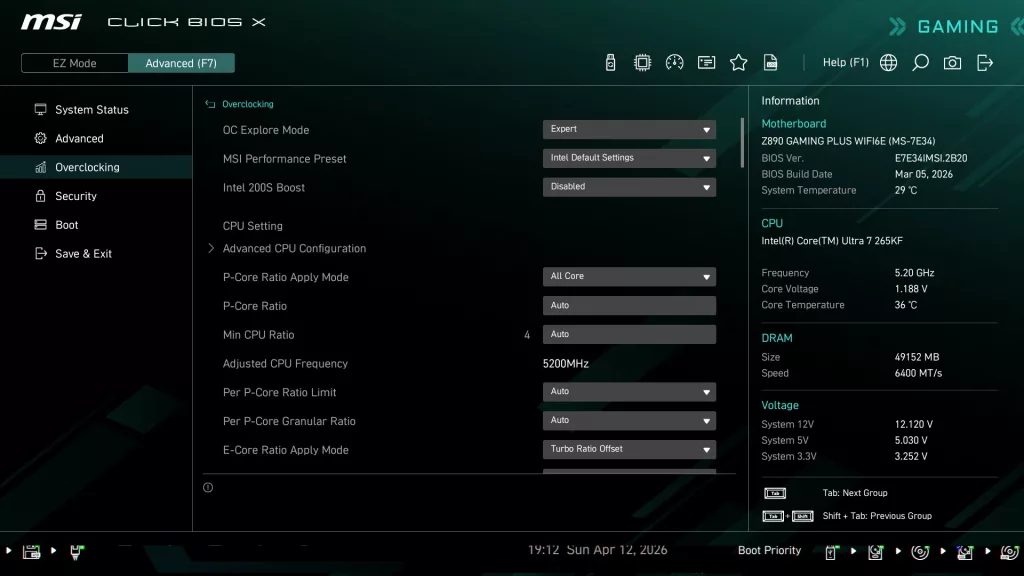Open E-Core Ratio Apply Mode dropdown
1024x576 pixels.
coord(629,449)
